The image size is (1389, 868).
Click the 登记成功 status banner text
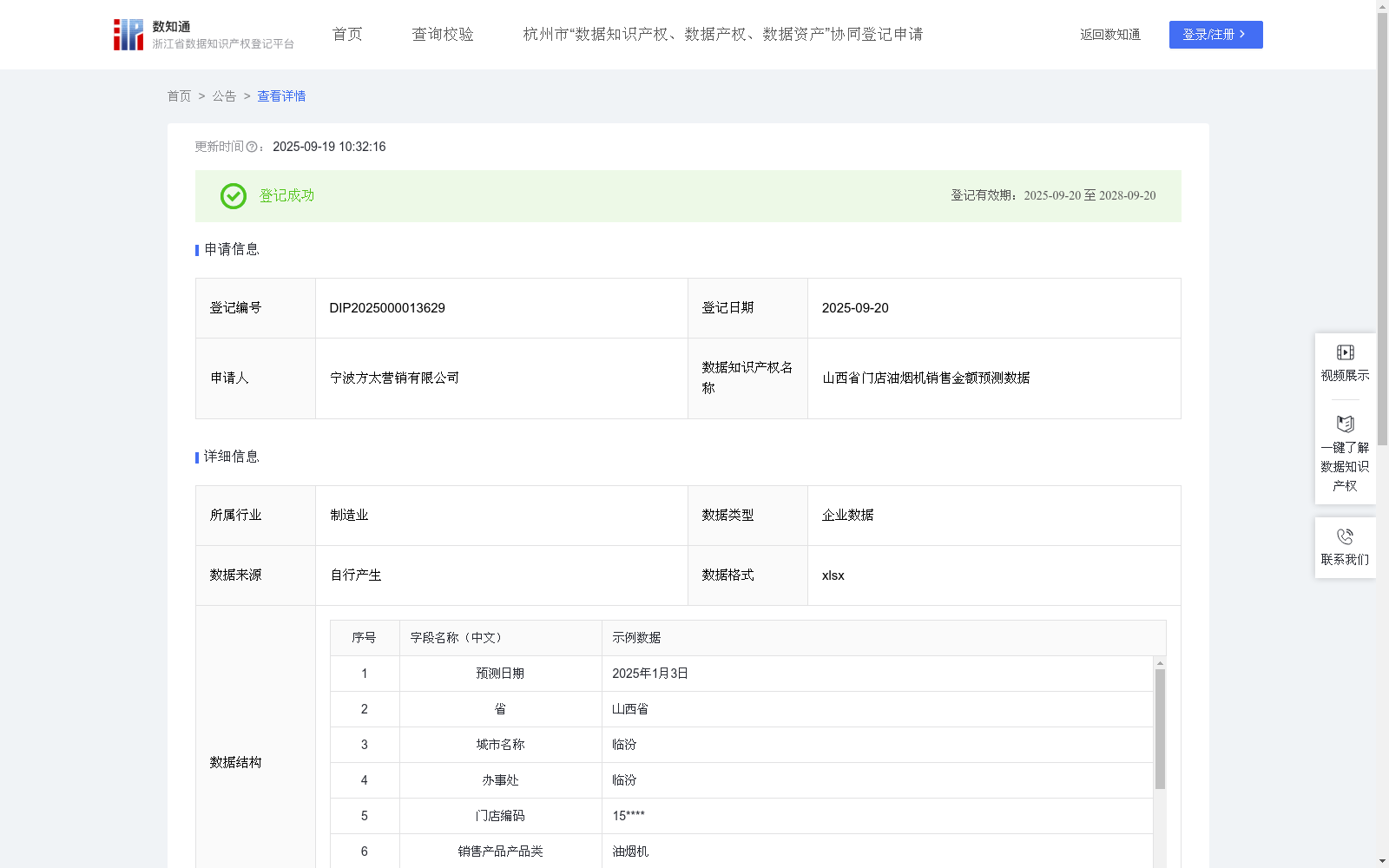click(285, 196)
